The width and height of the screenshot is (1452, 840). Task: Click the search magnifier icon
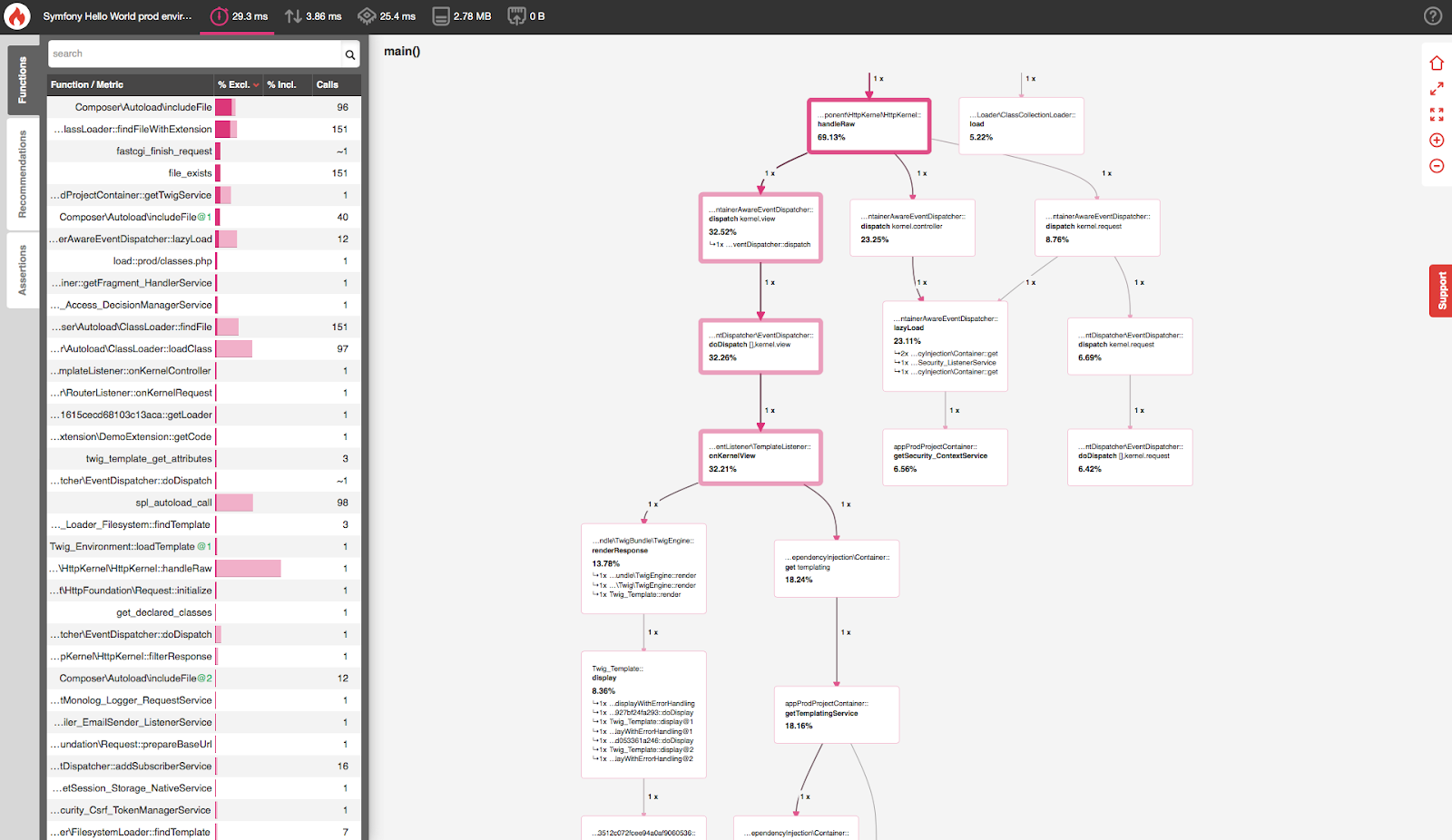coord(349,54)
